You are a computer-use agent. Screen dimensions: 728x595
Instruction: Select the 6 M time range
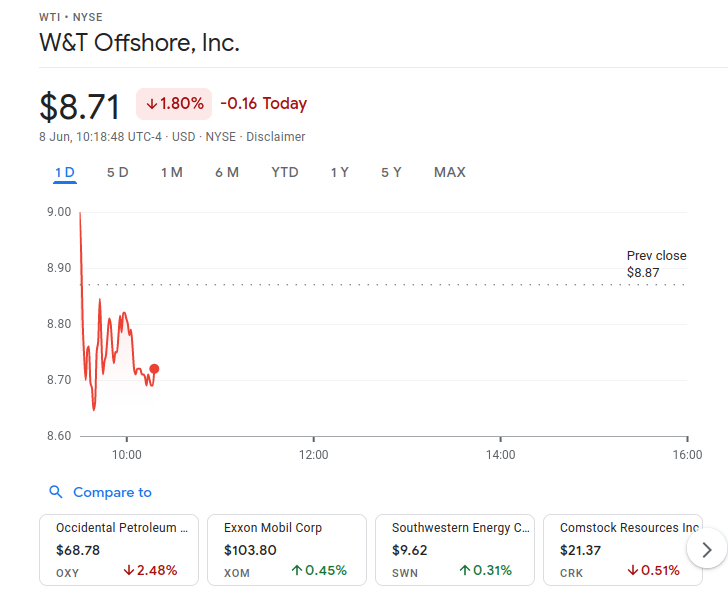click(227, 173)
